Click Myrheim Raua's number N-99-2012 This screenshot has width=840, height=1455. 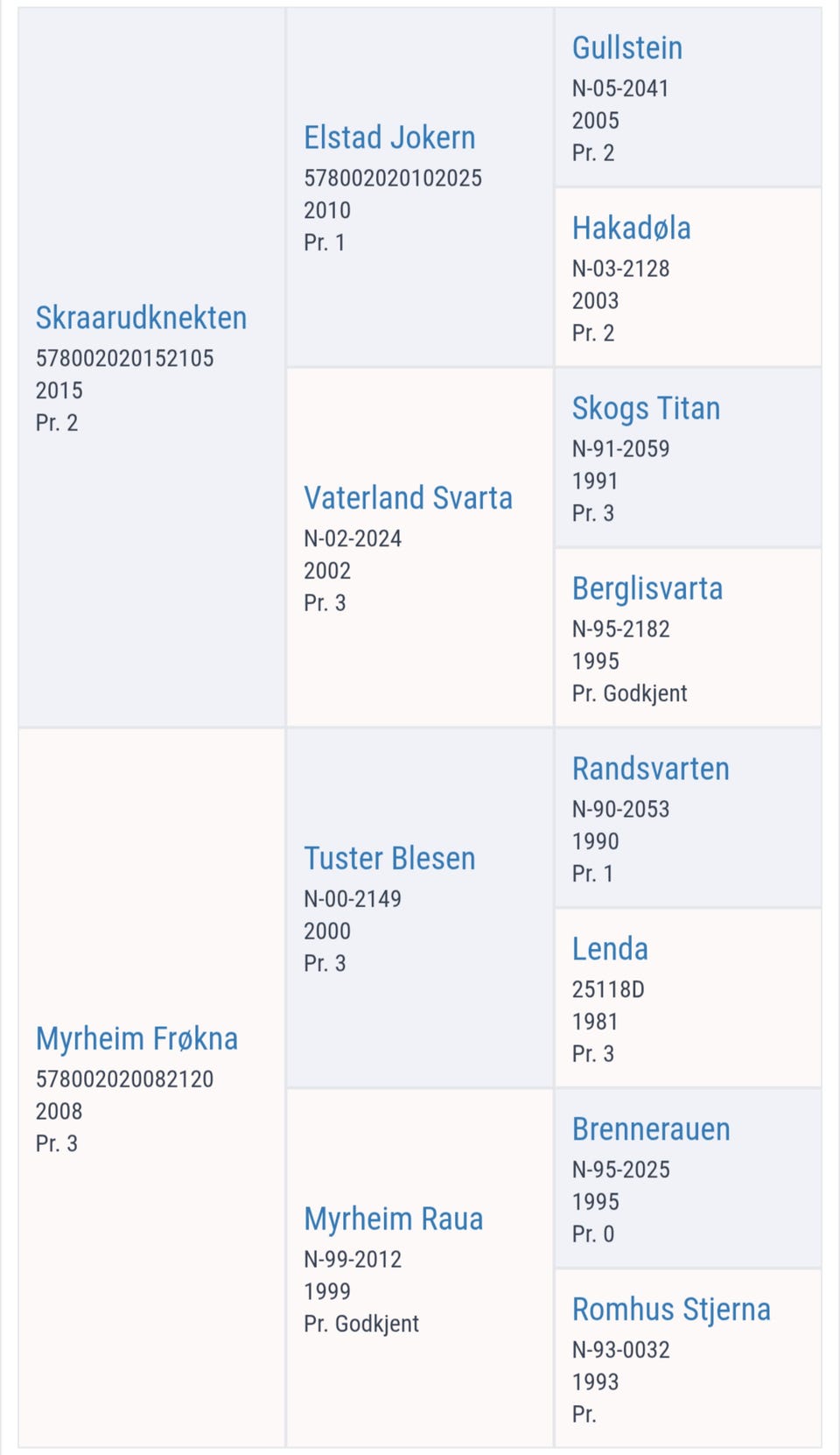pyautogui.click(x=353, y=1259)
